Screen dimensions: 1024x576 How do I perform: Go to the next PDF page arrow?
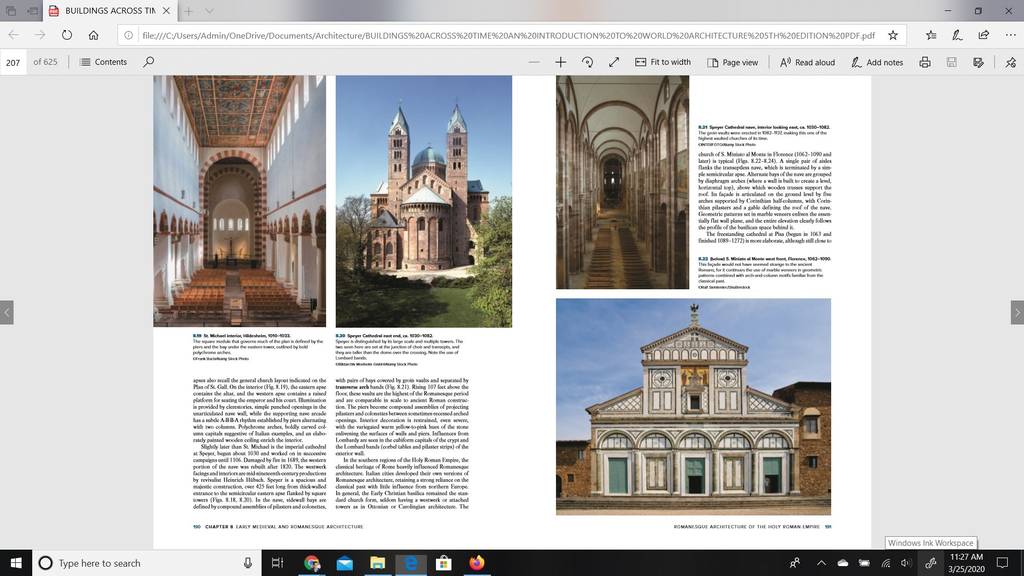[x=1017, y=312]
